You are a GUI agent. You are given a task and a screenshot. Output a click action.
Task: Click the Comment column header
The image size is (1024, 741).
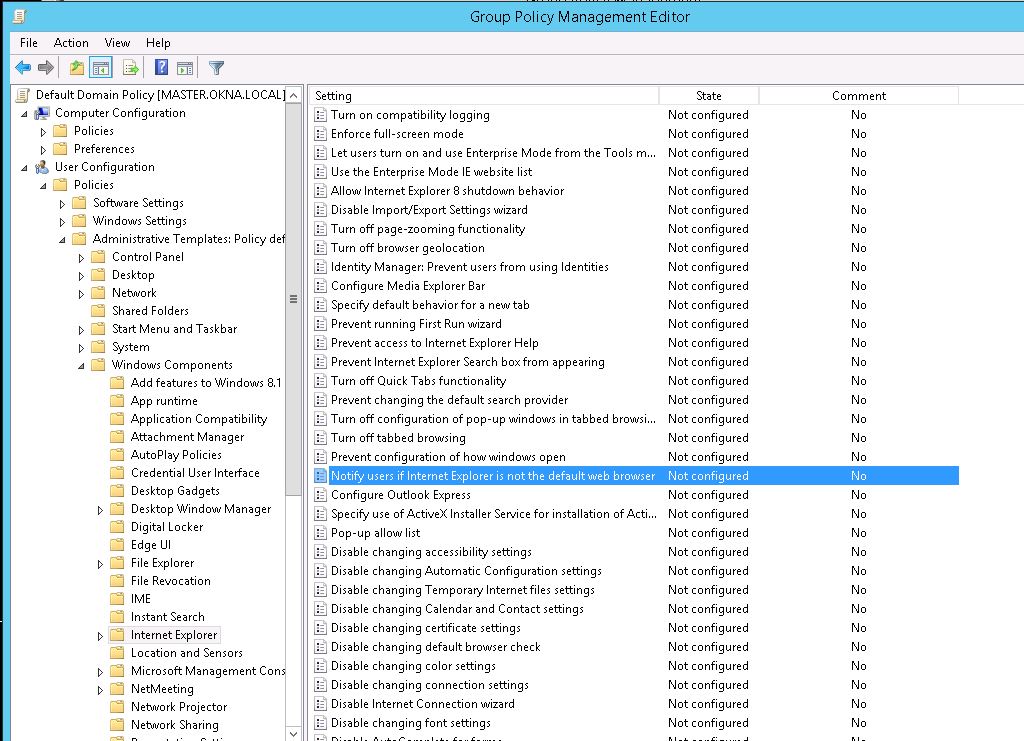[x=859, y=95]
